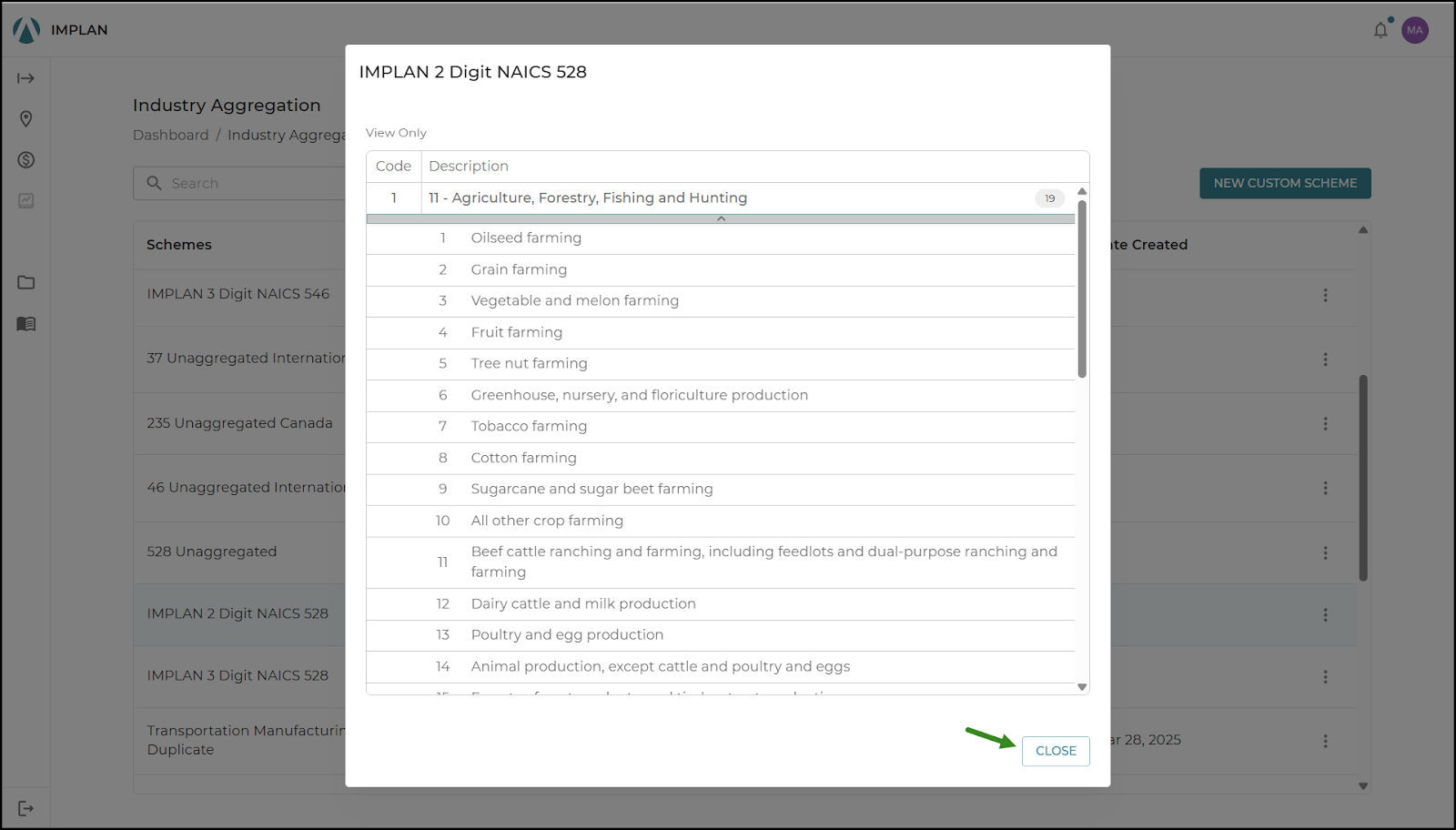Select 11 - Agriculture, Forestry, Fishing and Hunting row
Screen dimensions: 1456x830
coord(721,198)
